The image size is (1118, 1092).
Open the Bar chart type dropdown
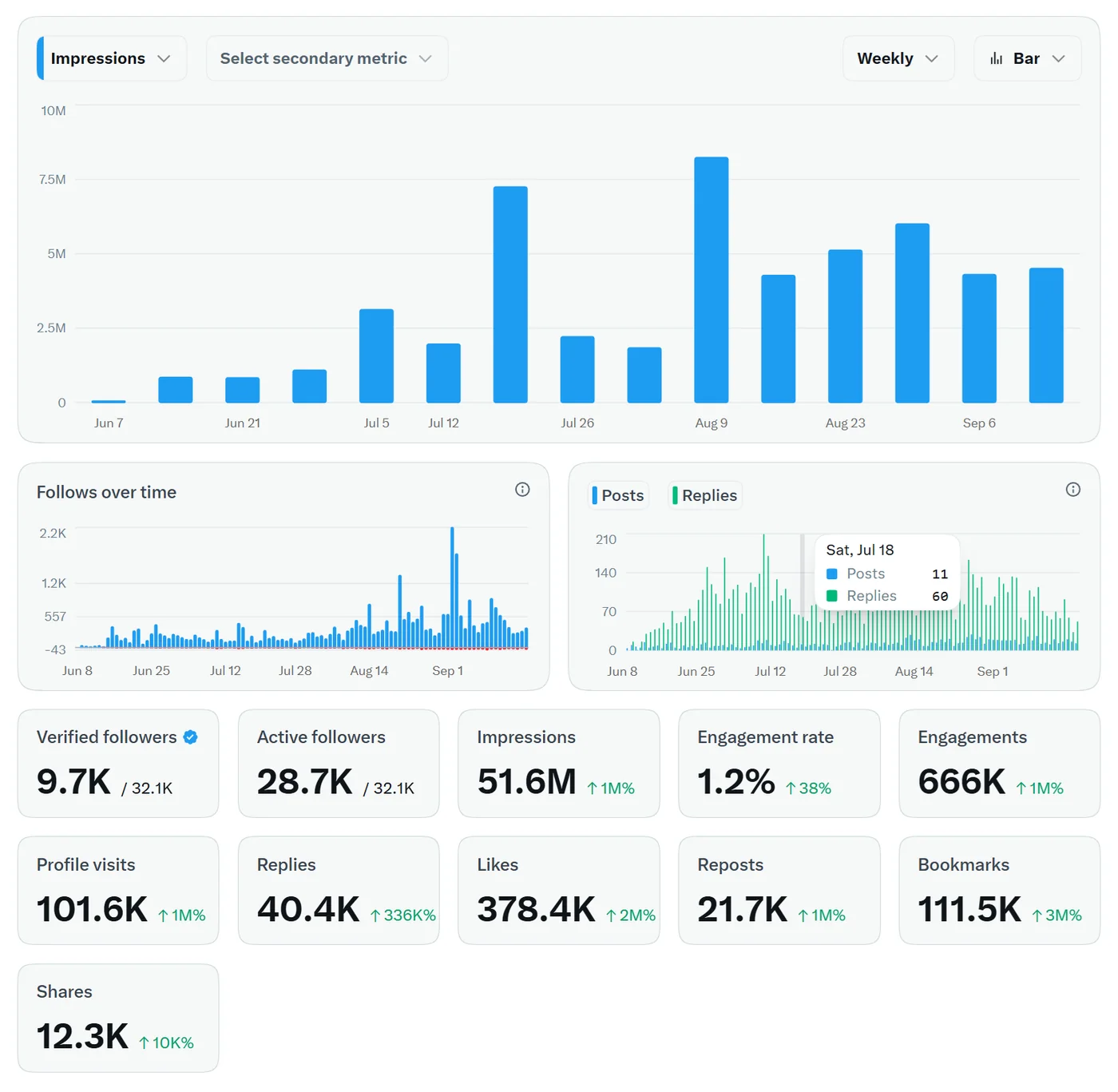[1028, 58]
